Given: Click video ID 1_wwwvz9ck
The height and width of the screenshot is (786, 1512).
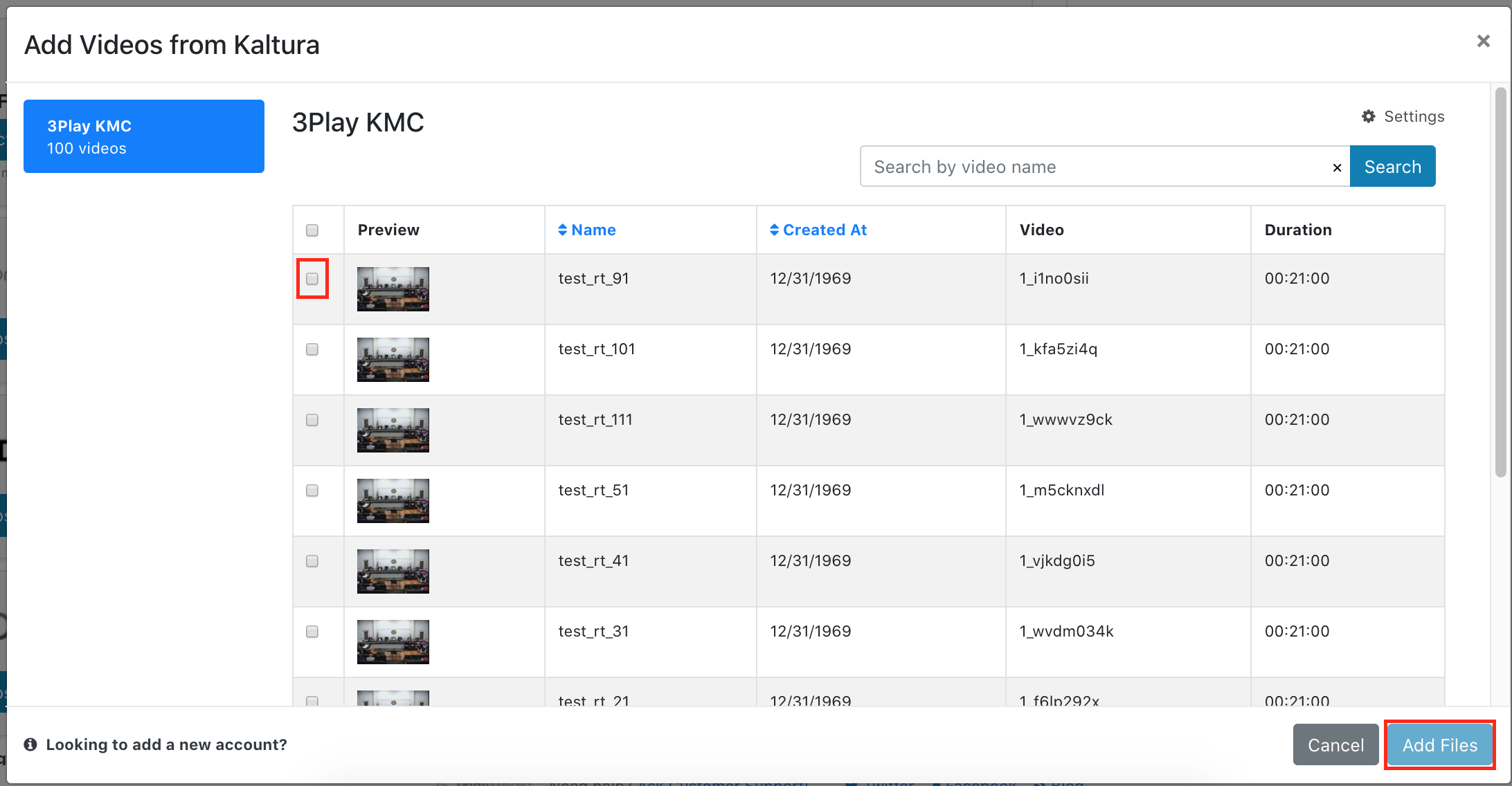Looking at the screenshot, I should (1066, 419).
